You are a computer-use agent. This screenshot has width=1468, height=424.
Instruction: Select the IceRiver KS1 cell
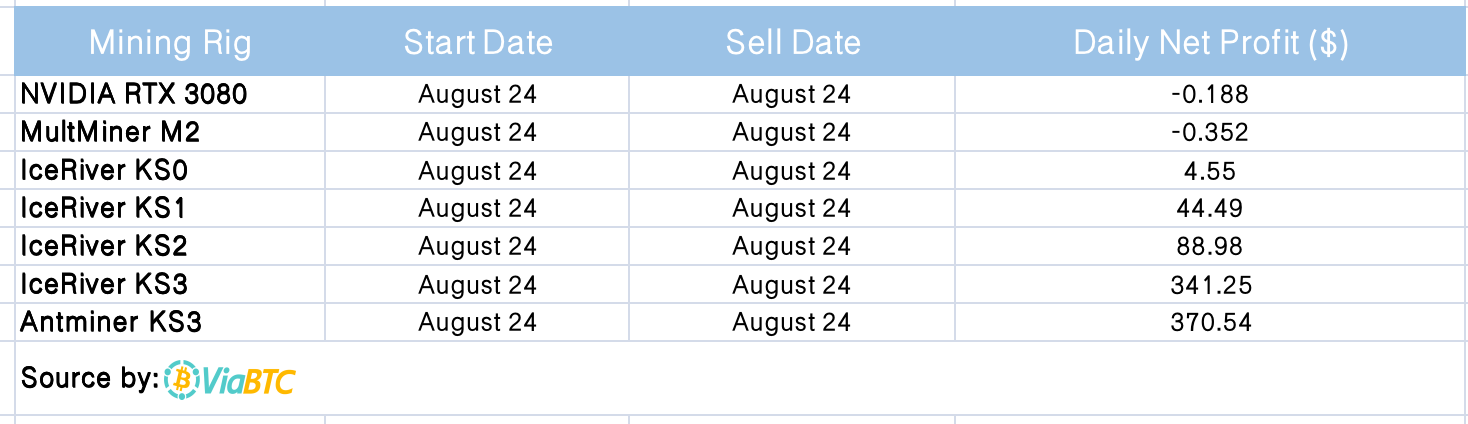pos(103,209)
